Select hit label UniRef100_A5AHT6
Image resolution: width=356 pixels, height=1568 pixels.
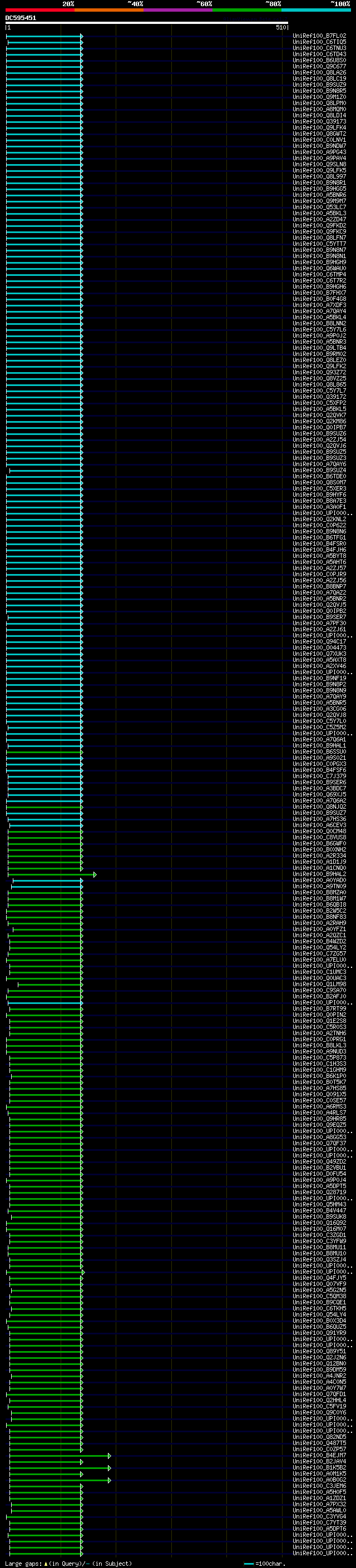pos(319,562)
